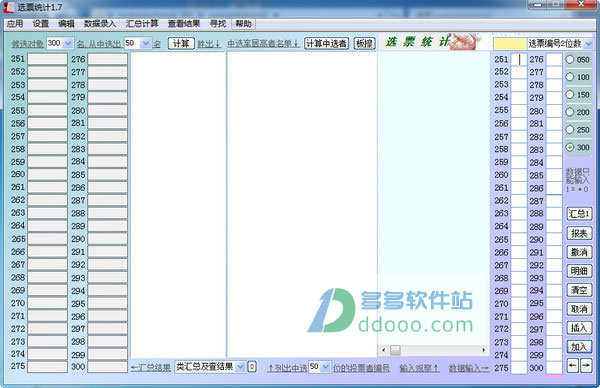Click the ←汇总结果 link
Viewport: 600px width, 388px height.
(151, 368)
